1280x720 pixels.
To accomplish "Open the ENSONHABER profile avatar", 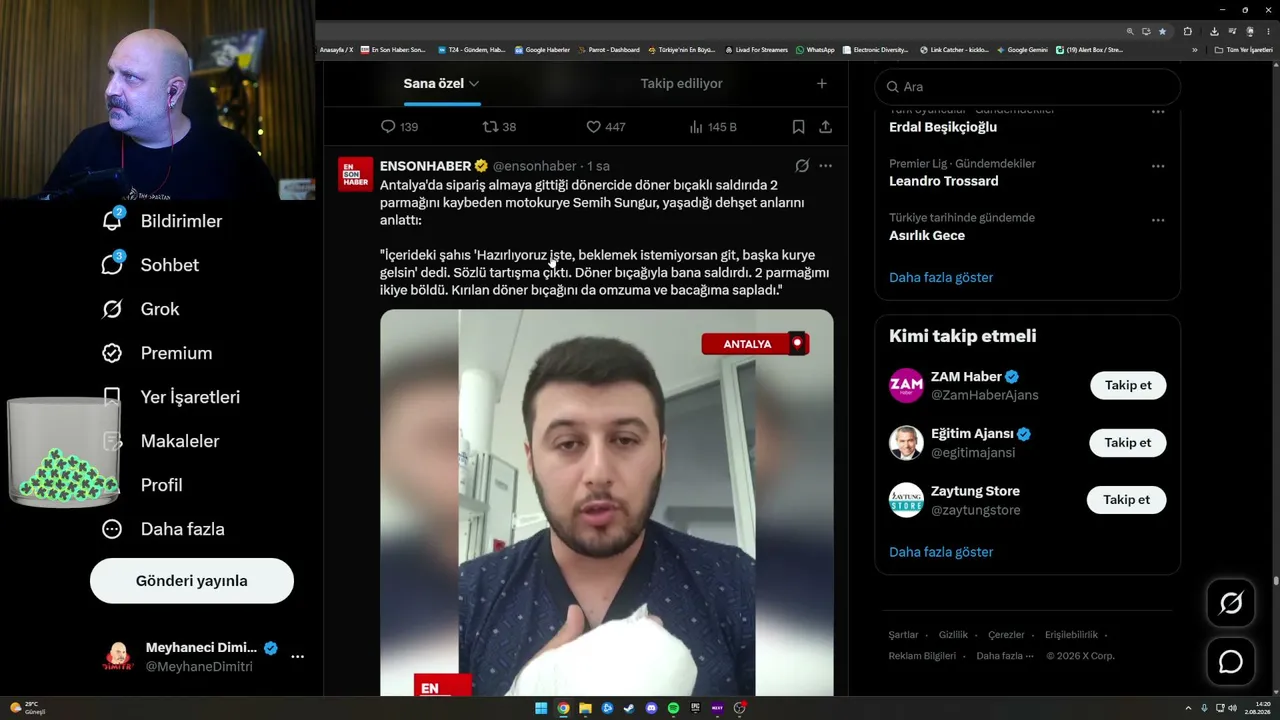I will [356, 174].
